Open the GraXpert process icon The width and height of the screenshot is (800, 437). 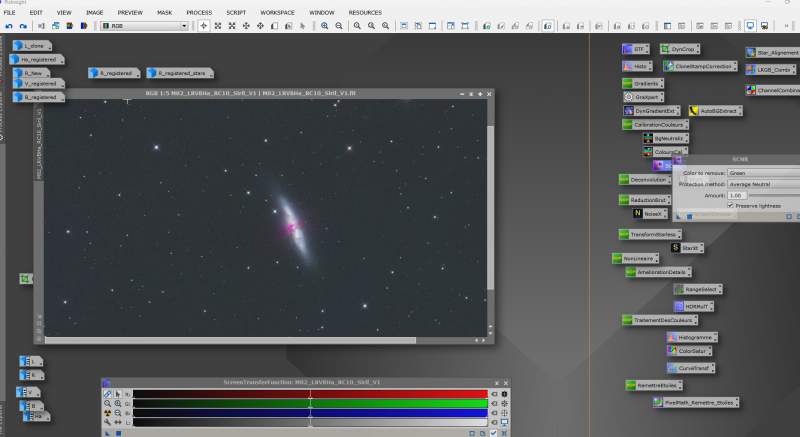click(643, 97)
